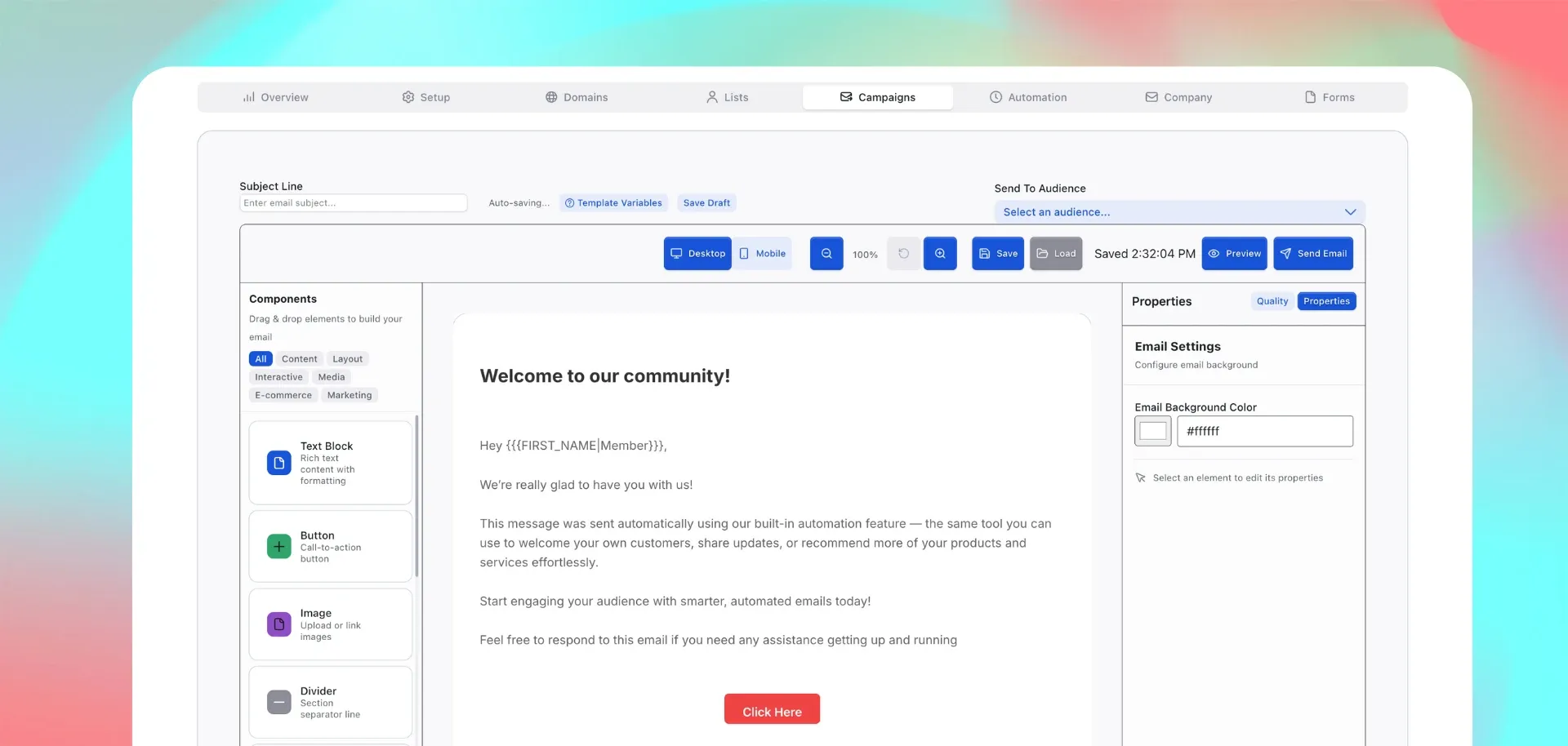
Task: Click the Select an element hint
Action: pos(1229,478)
